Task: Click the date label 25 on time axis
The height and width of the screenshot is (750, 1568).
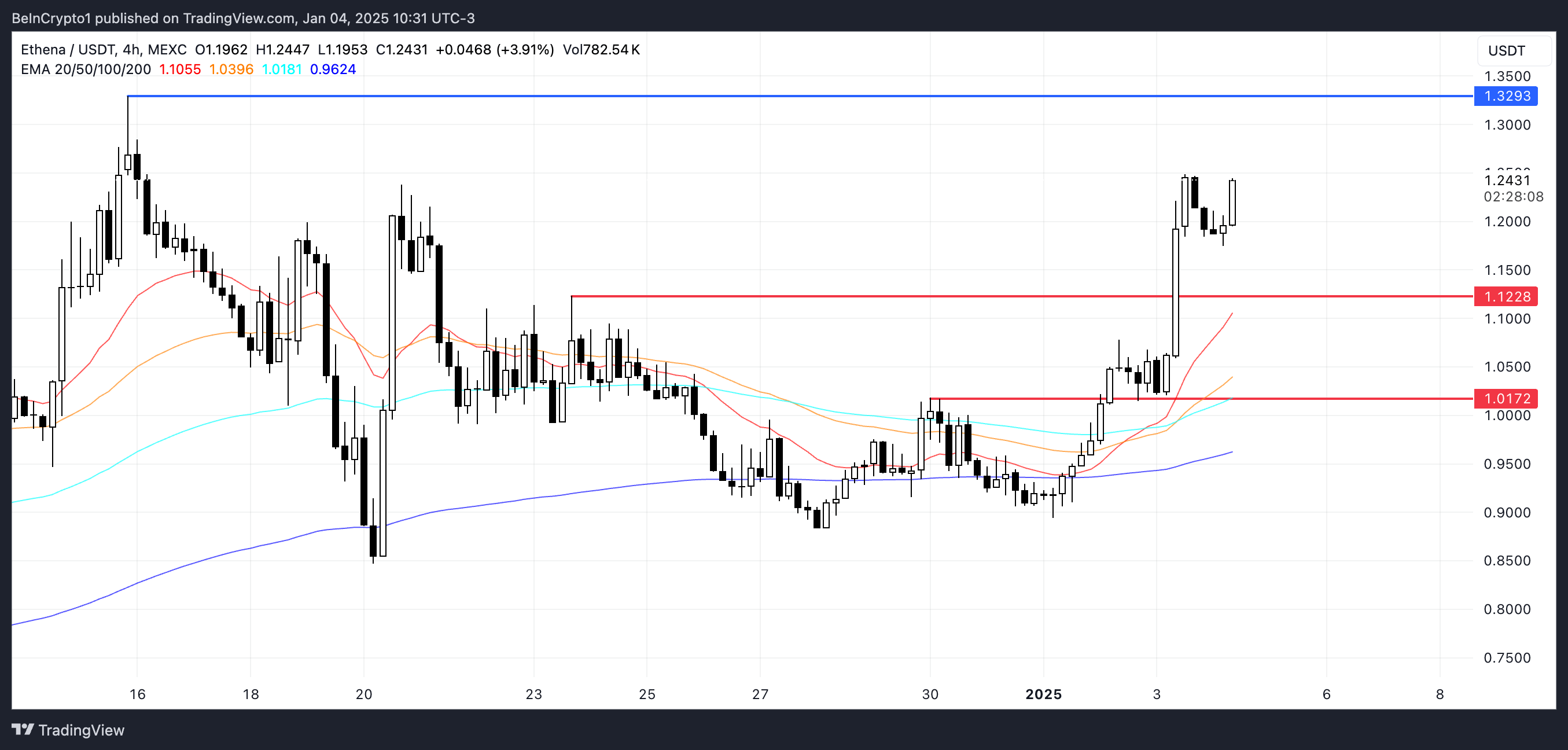Action: pos(647,694)
